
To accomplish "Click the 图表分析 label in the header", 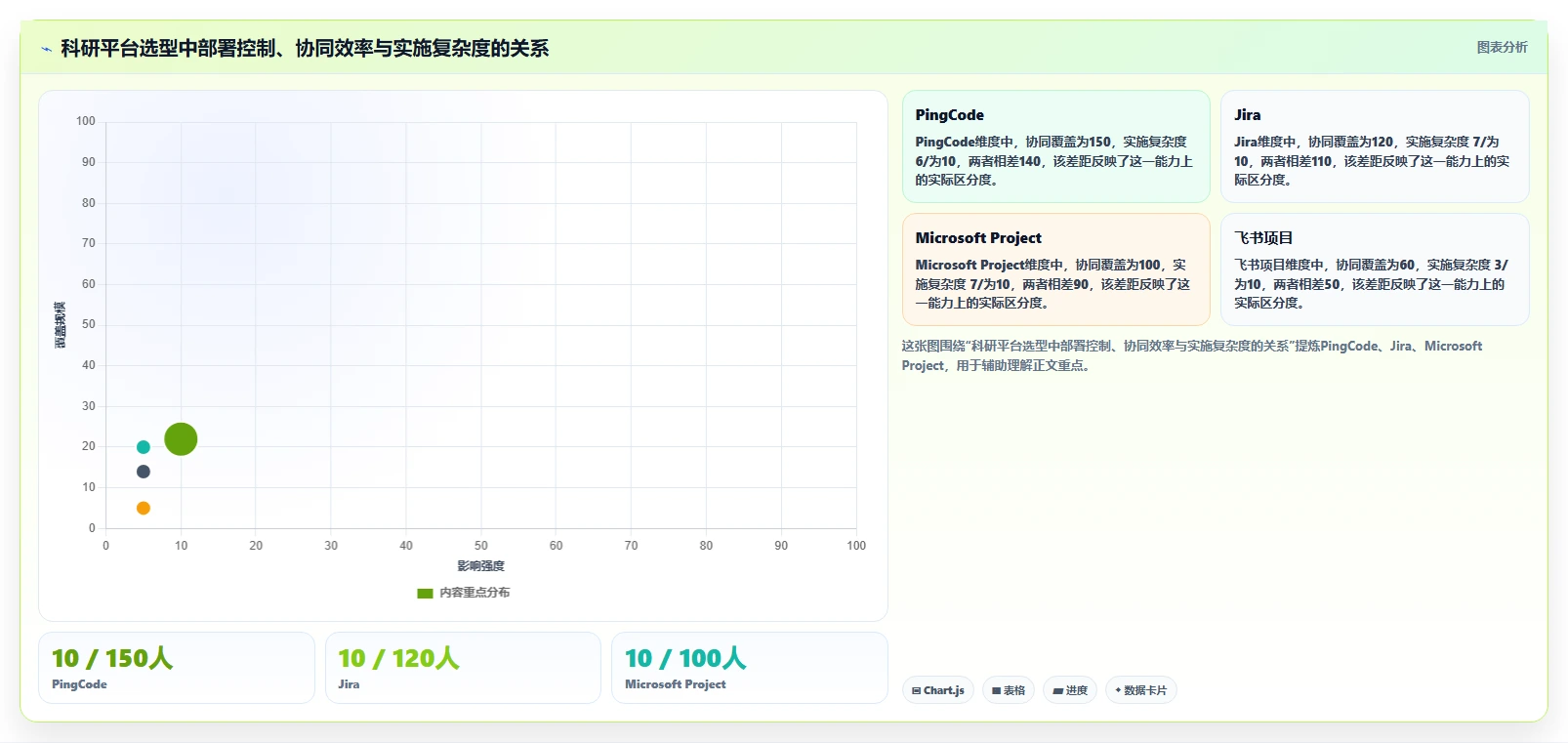I will 1502,47.
